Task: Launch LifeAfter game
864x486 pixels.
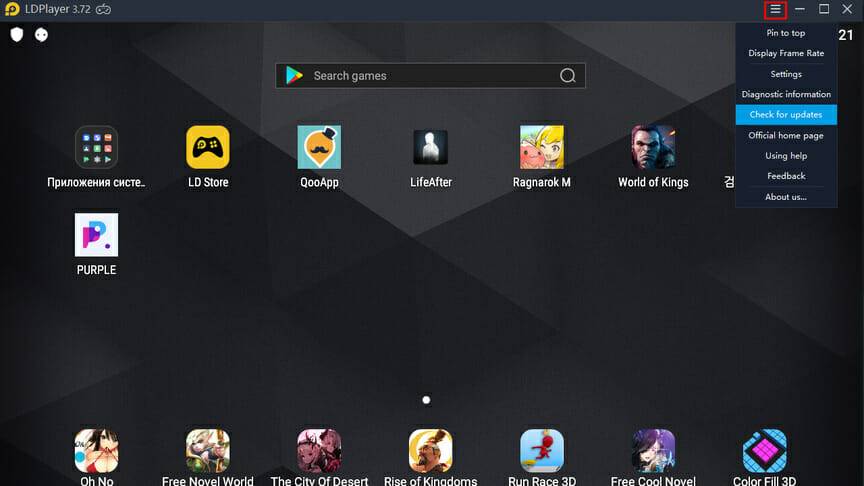Action: 430,147
